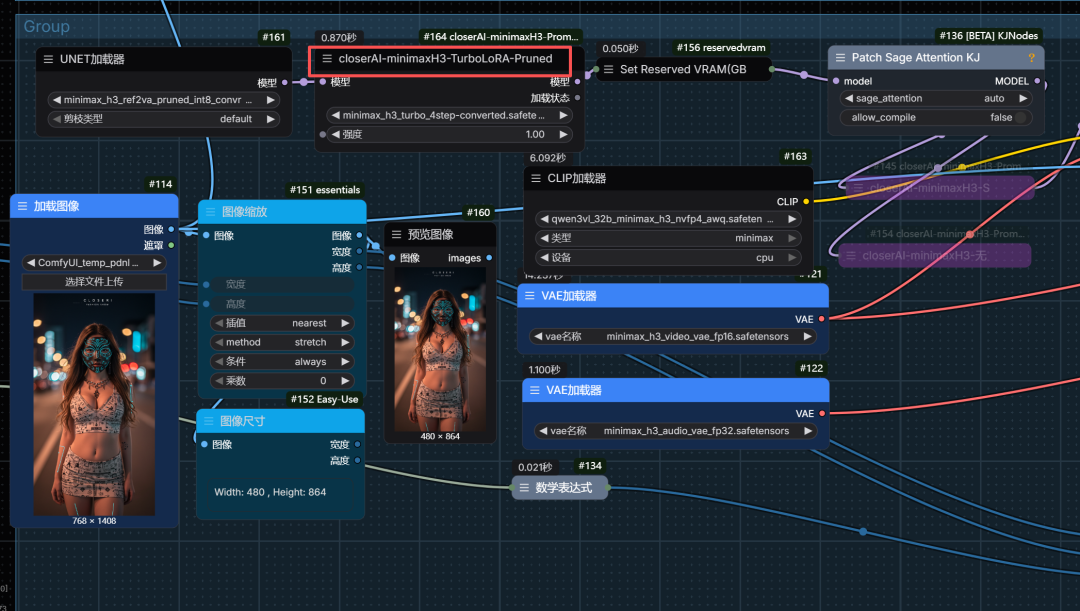Open the 预览图像 node menu icon
Image resolution: width=1080 pixels, height=611 pixels.
coord(397,234)
